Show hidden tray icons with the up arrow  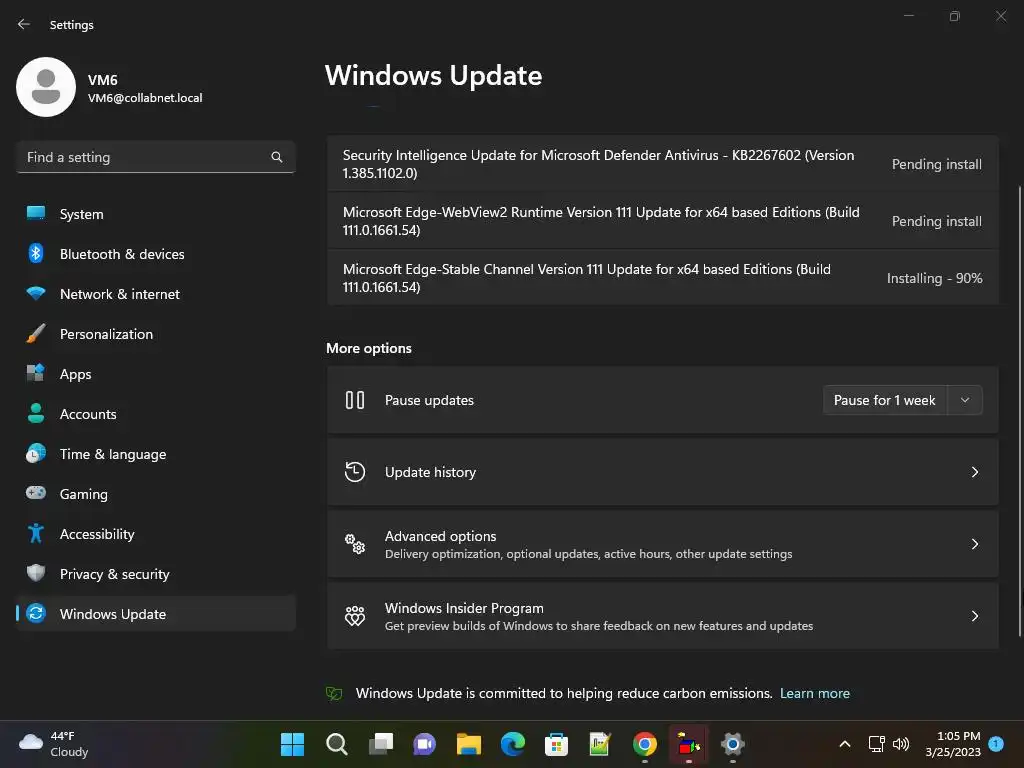pos(844,744)
